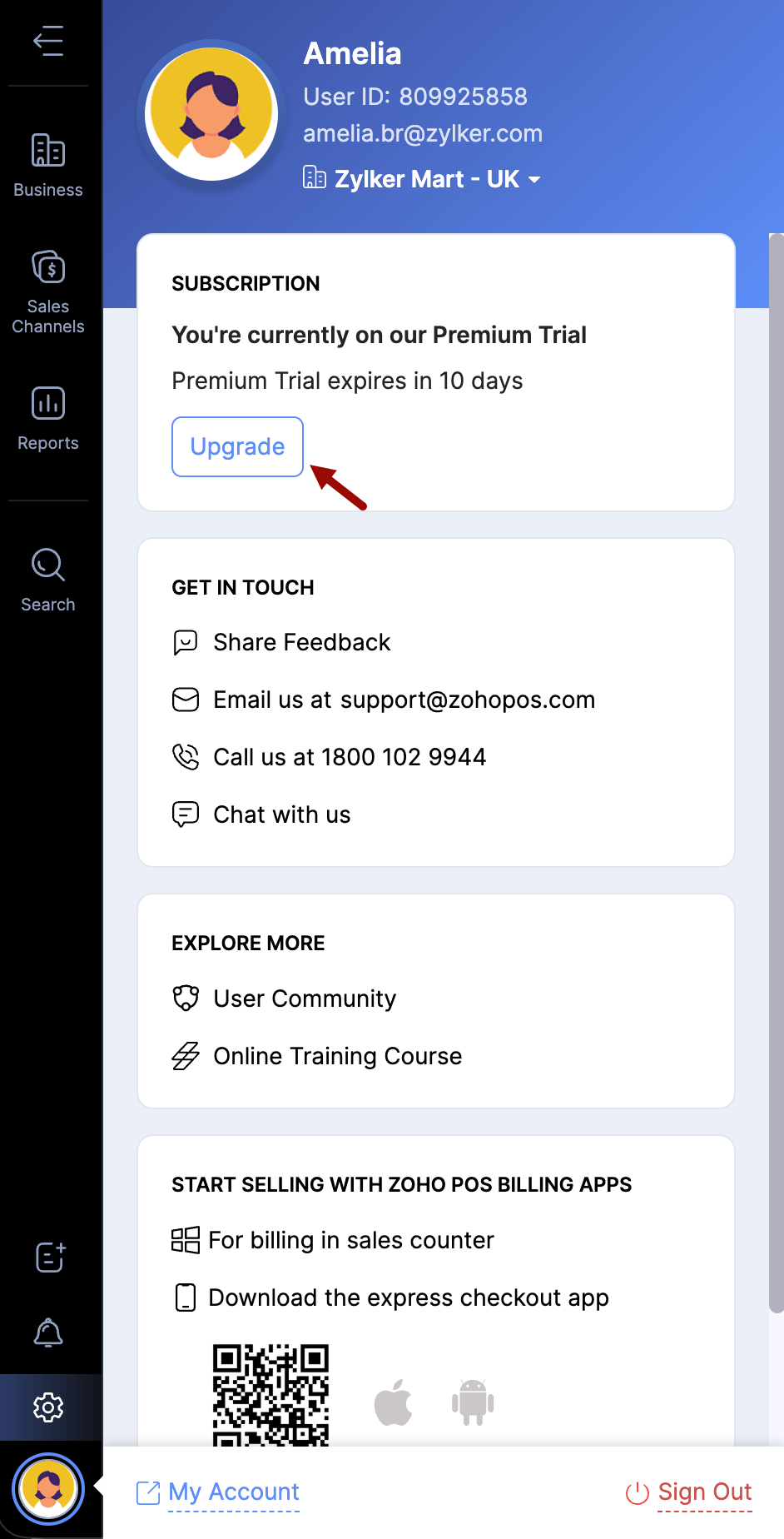Open the Sales Channels section
This screenshot has width=784, height=1539.
click(48, 292)
